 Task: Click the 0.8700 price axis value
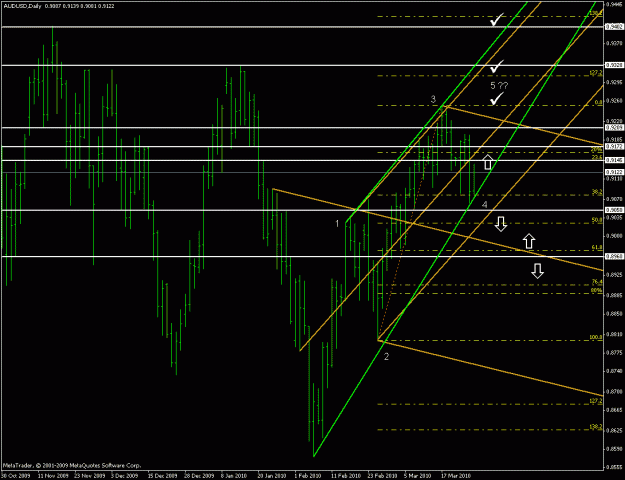613,391
